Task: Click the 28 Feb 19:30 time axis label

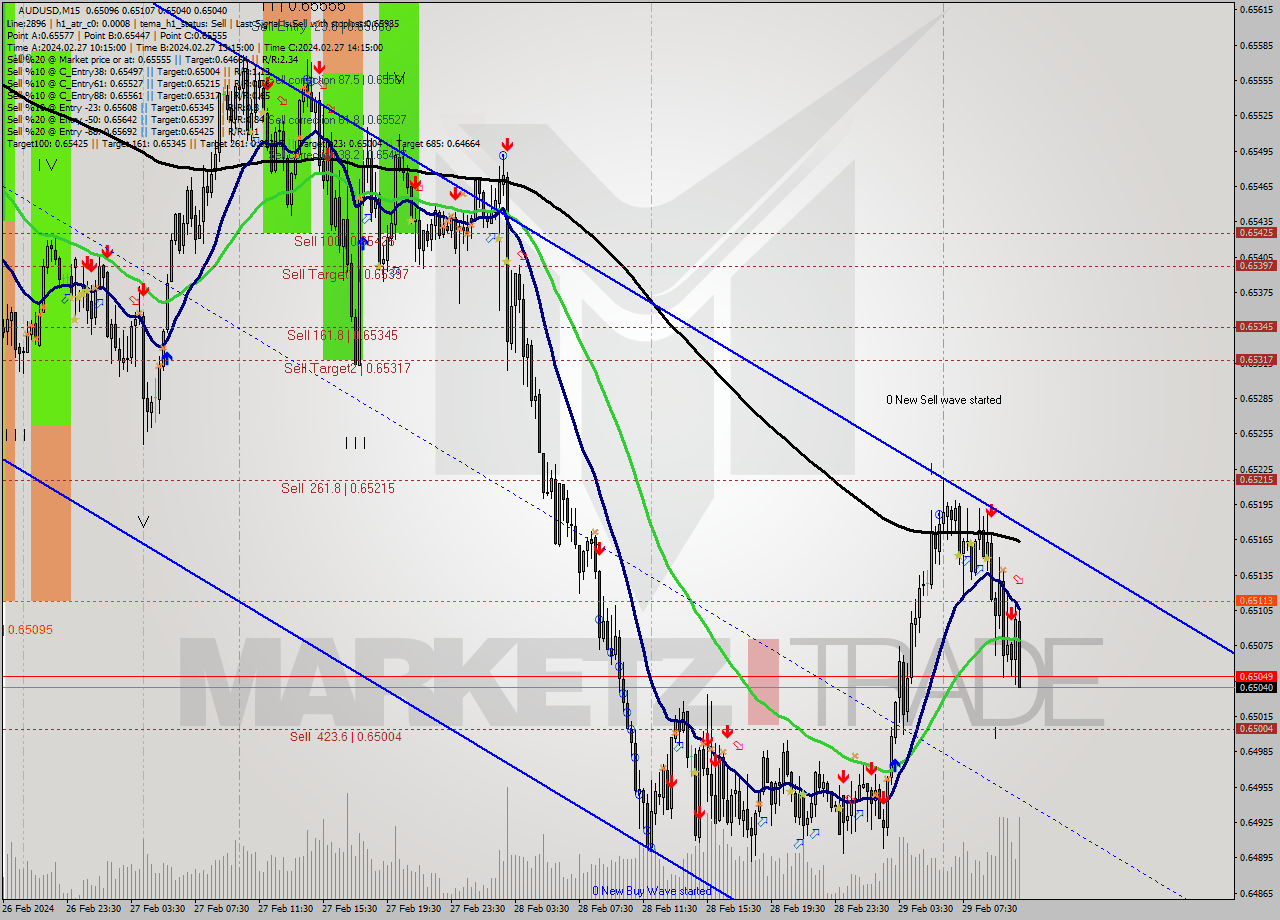Action: tap(797, 909)
